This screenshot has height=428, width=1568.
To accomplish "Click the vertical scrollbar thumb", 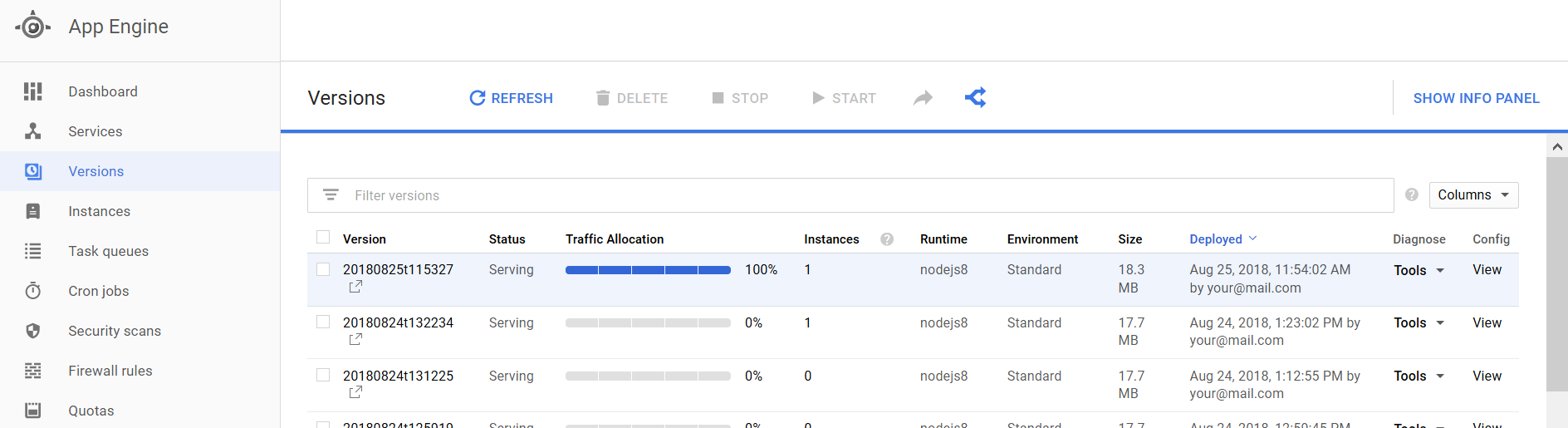I will pyautogui.click(x=1557, y=273).
